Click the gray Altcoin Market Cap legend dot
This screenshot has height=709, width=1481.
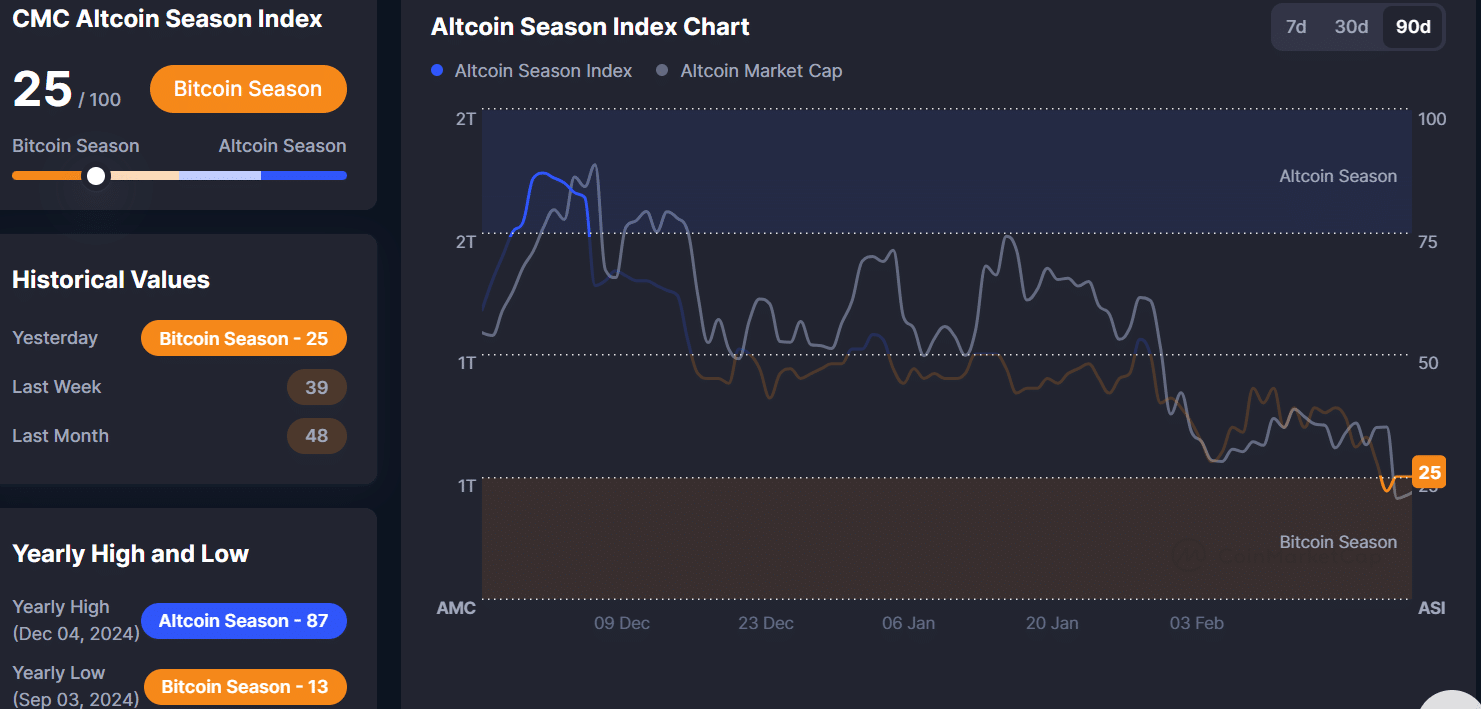(x=662, y=70)
